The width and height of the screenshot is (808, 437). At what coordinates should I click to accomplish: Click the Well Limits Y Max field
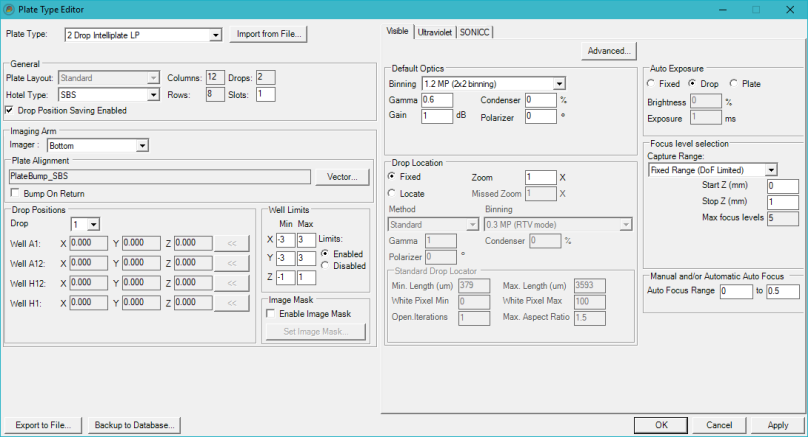click(x=306, y=258)
